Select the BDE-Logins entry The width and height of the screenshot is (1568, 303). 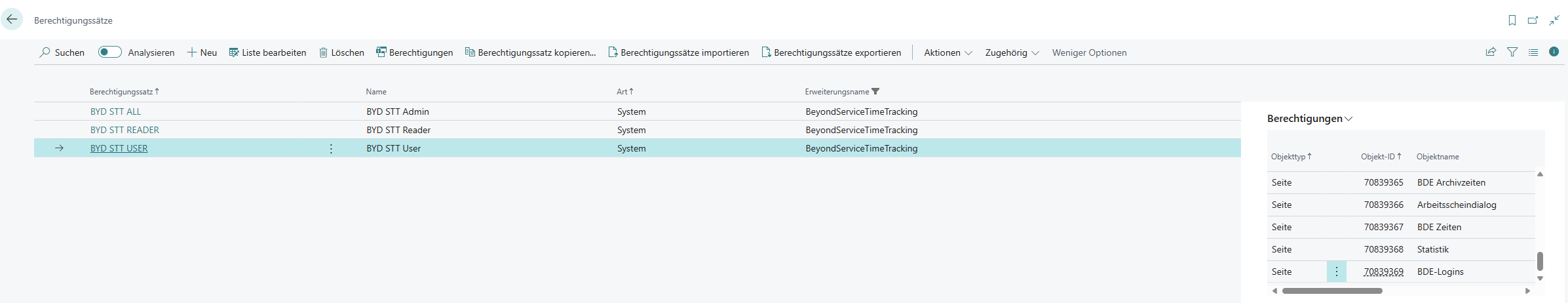[1440, 272]
